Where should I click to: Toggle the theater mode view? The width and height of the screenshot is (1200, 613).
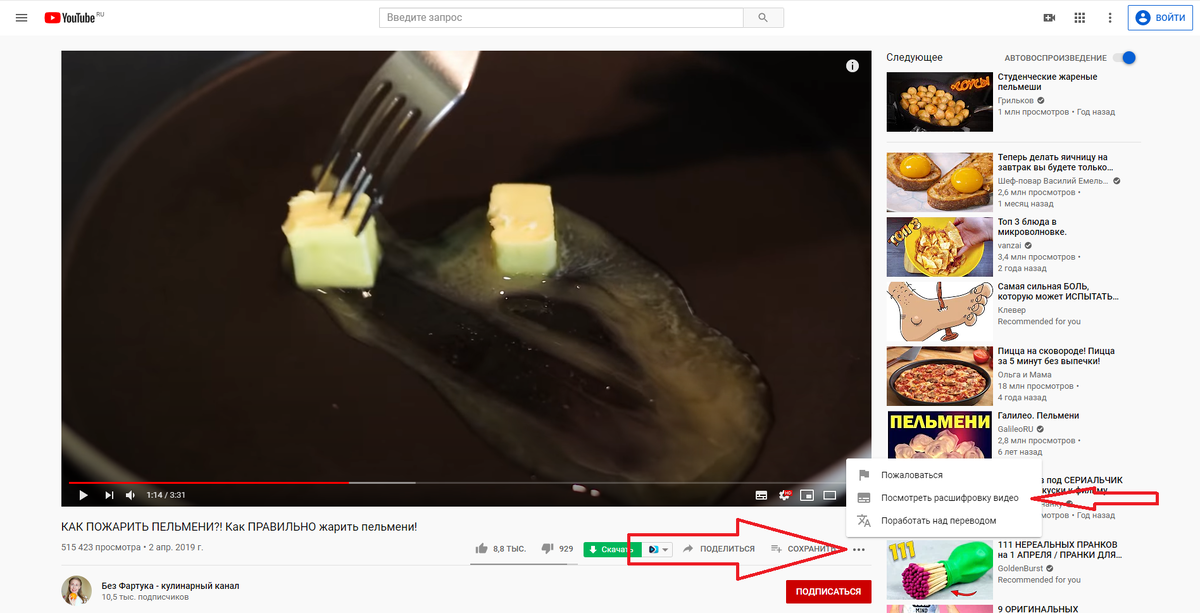click(829, 495)
